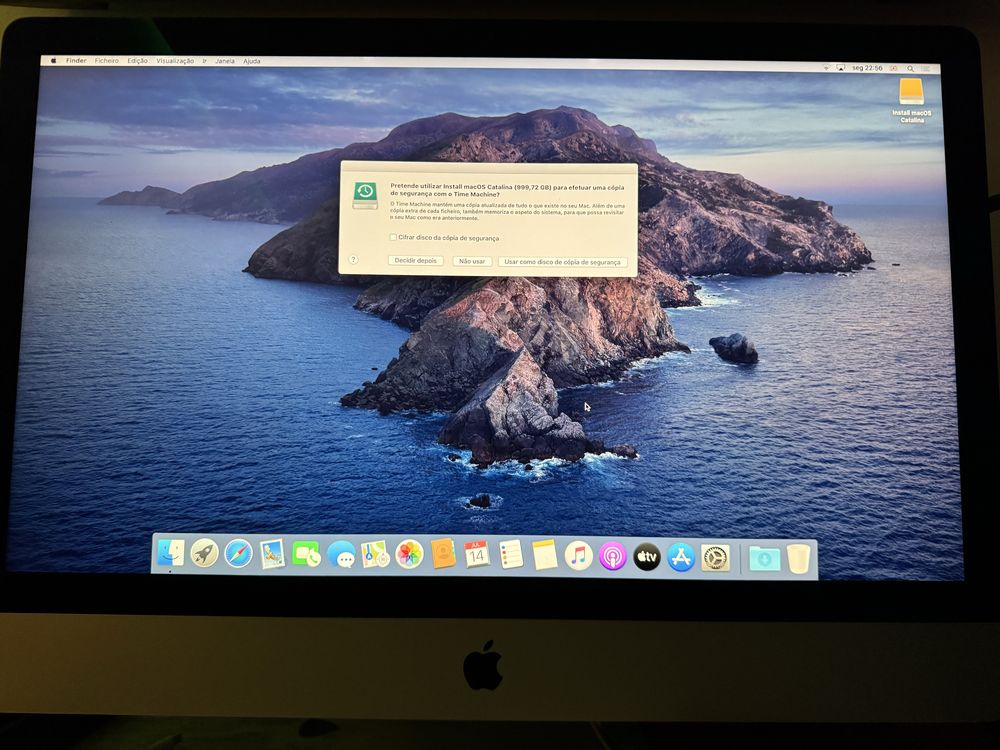Open Spotlight search magnifier in menu bar
This screenshot has height=750, width=1000.
tap(911, 68)
